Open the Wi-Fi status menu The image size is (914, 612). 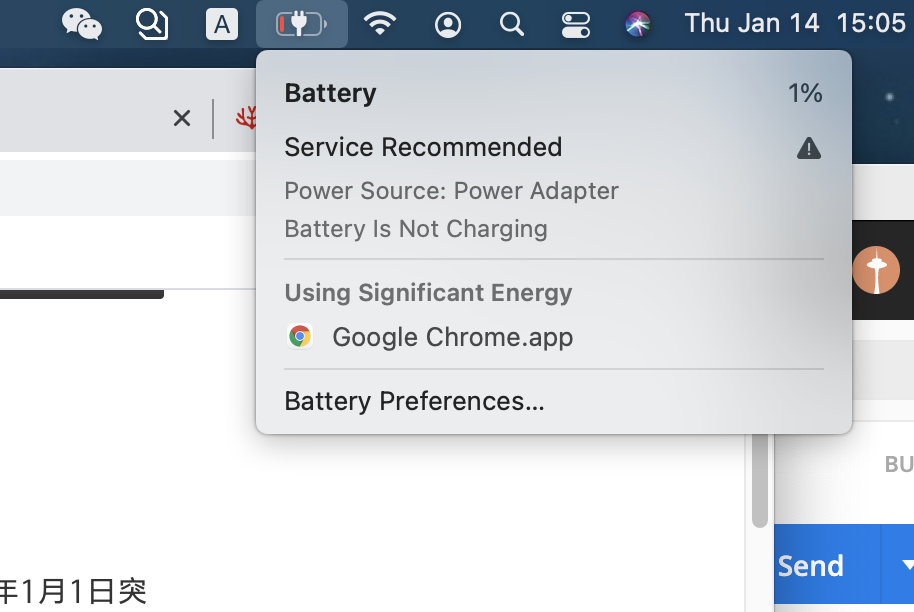380,23
